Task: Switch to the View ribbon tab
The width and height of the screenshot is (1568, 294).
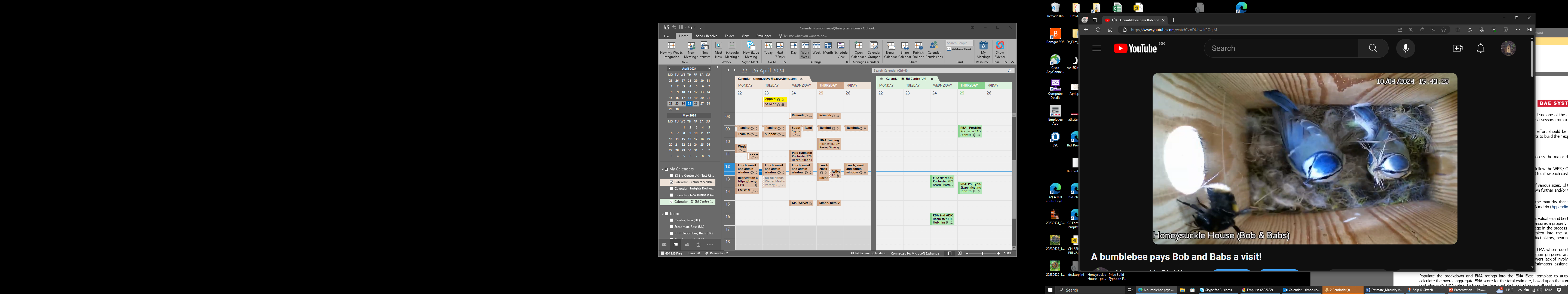Action: (x=745, y=36)
